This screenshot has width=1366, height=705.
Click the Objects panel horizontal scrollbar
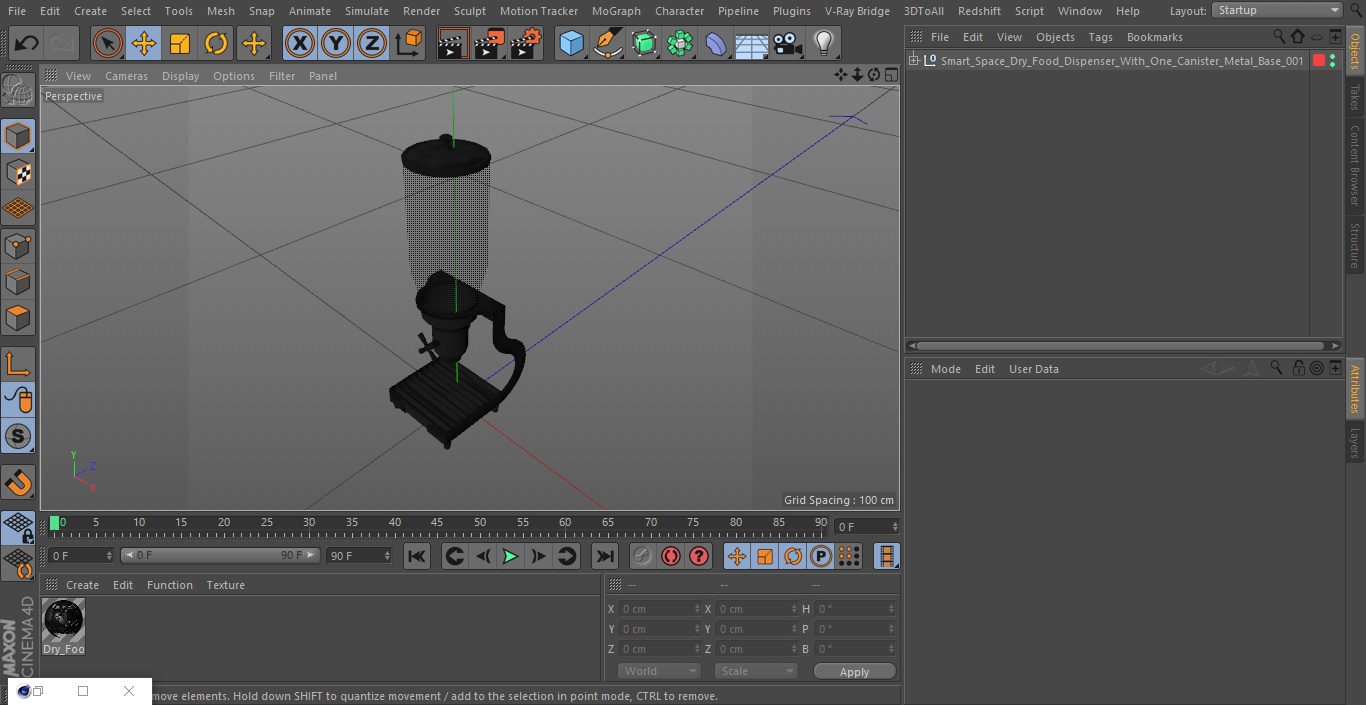click(1122, 346)
